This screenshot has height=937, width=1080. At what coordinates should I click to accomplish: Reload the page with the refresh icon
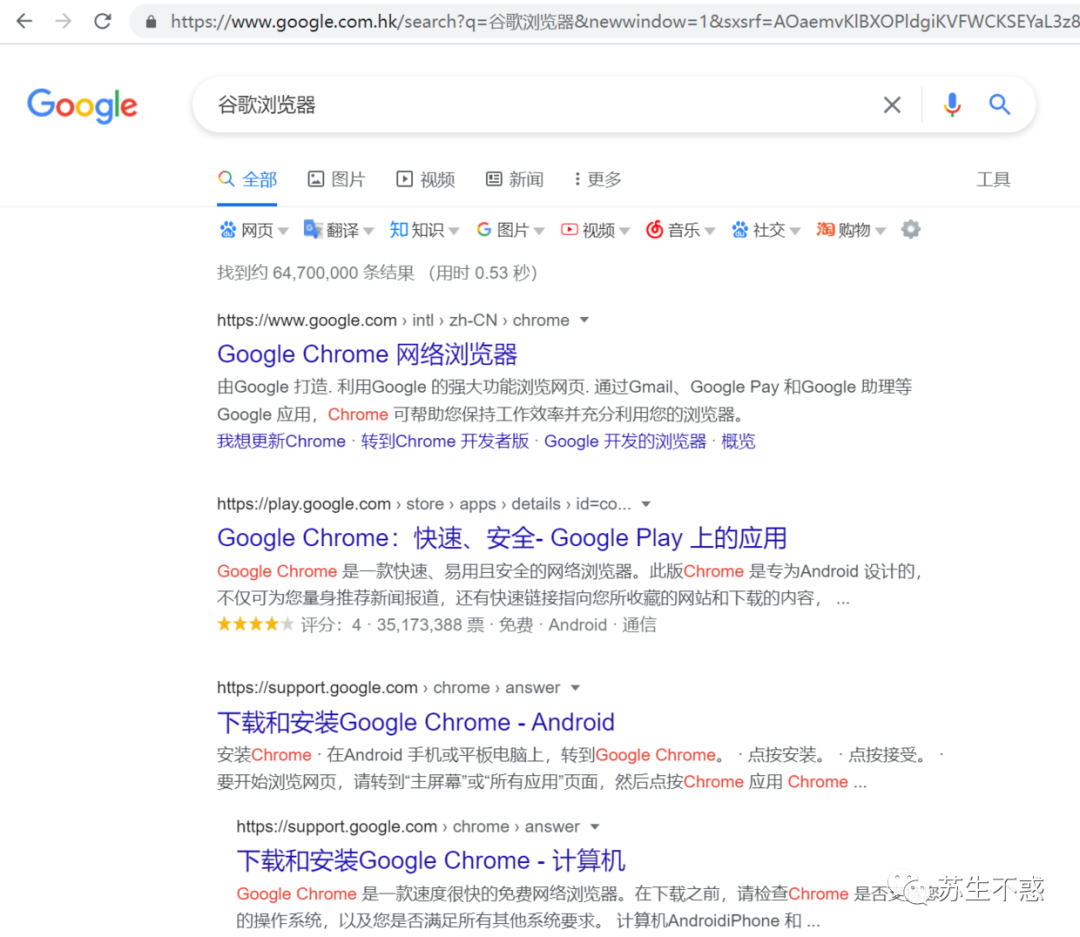(103, 21)
